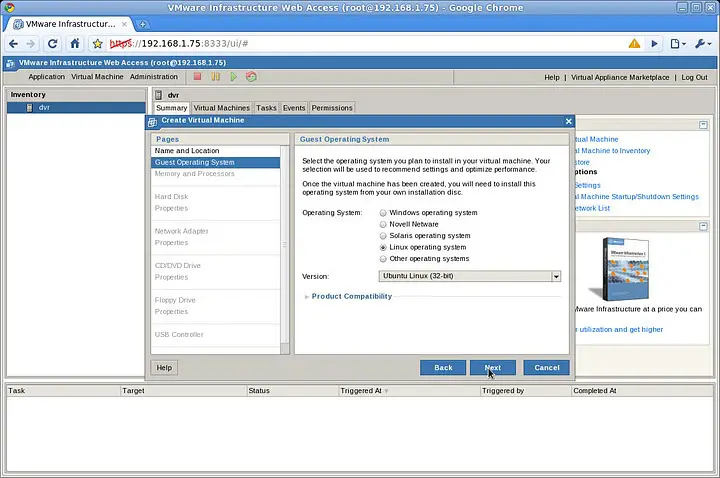Viewport: 720px width, 478px height.
Task: Switch to the Events tab
Action: pyautogui.click(x=294, y=108)
